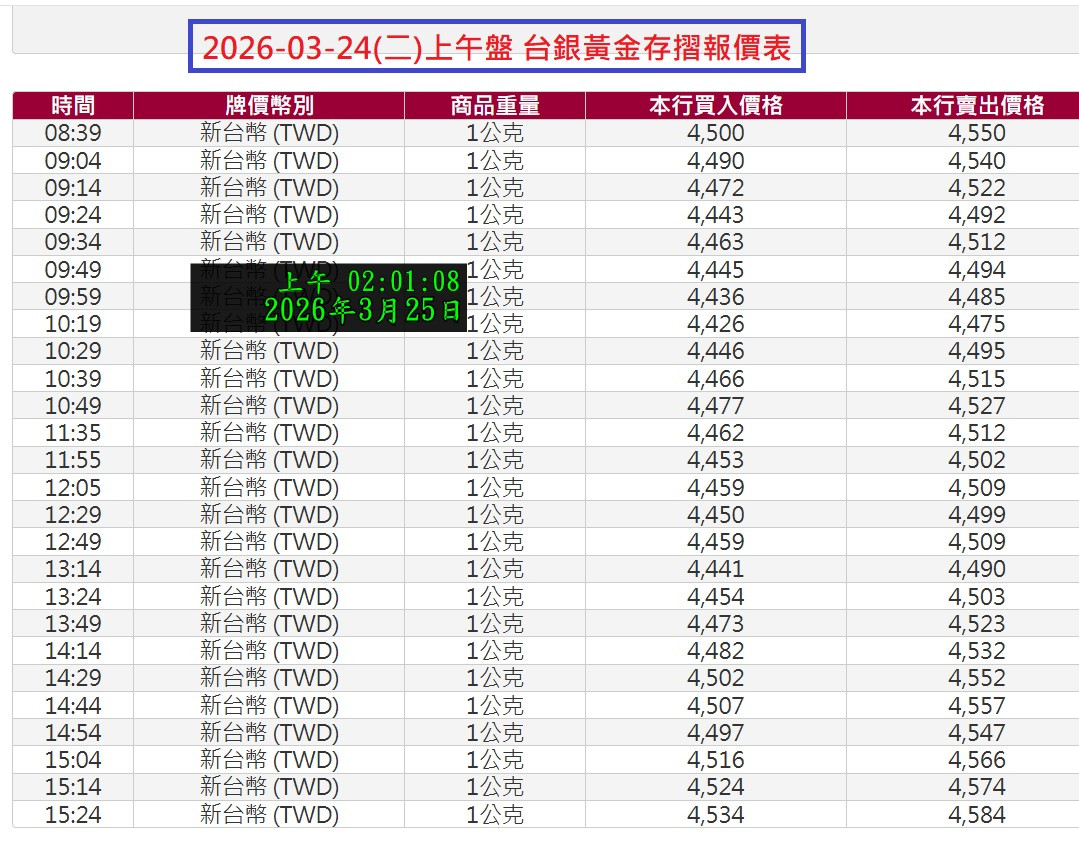Select the 14:29 time cell
1079x843 pixels.
click(73, 678)
